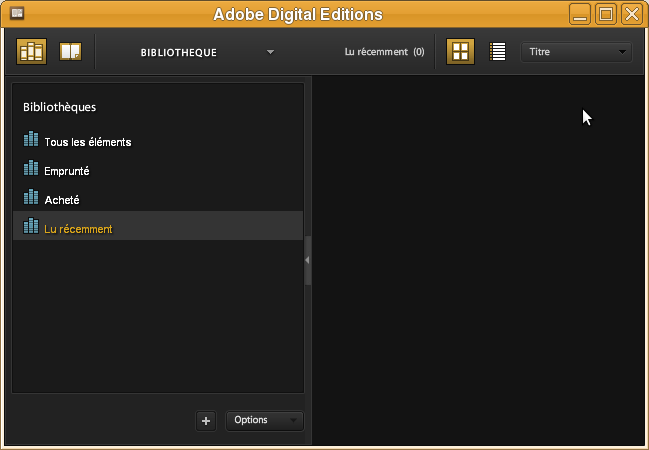Click the plus add bookshelf button
The width and height of the screenshot is (649, 450).
click(x=206, y=421)
